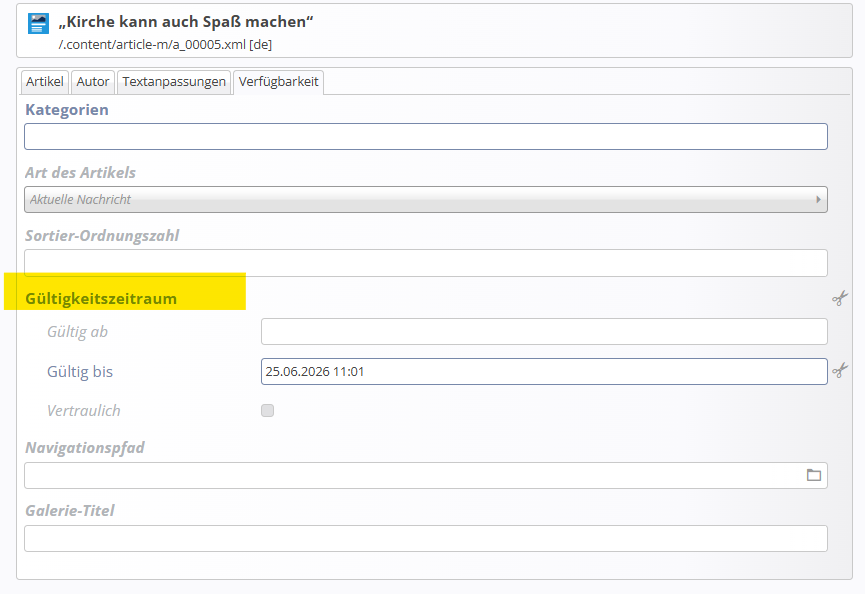Toggle the Vertraulich checkbox

pos(268,410)
